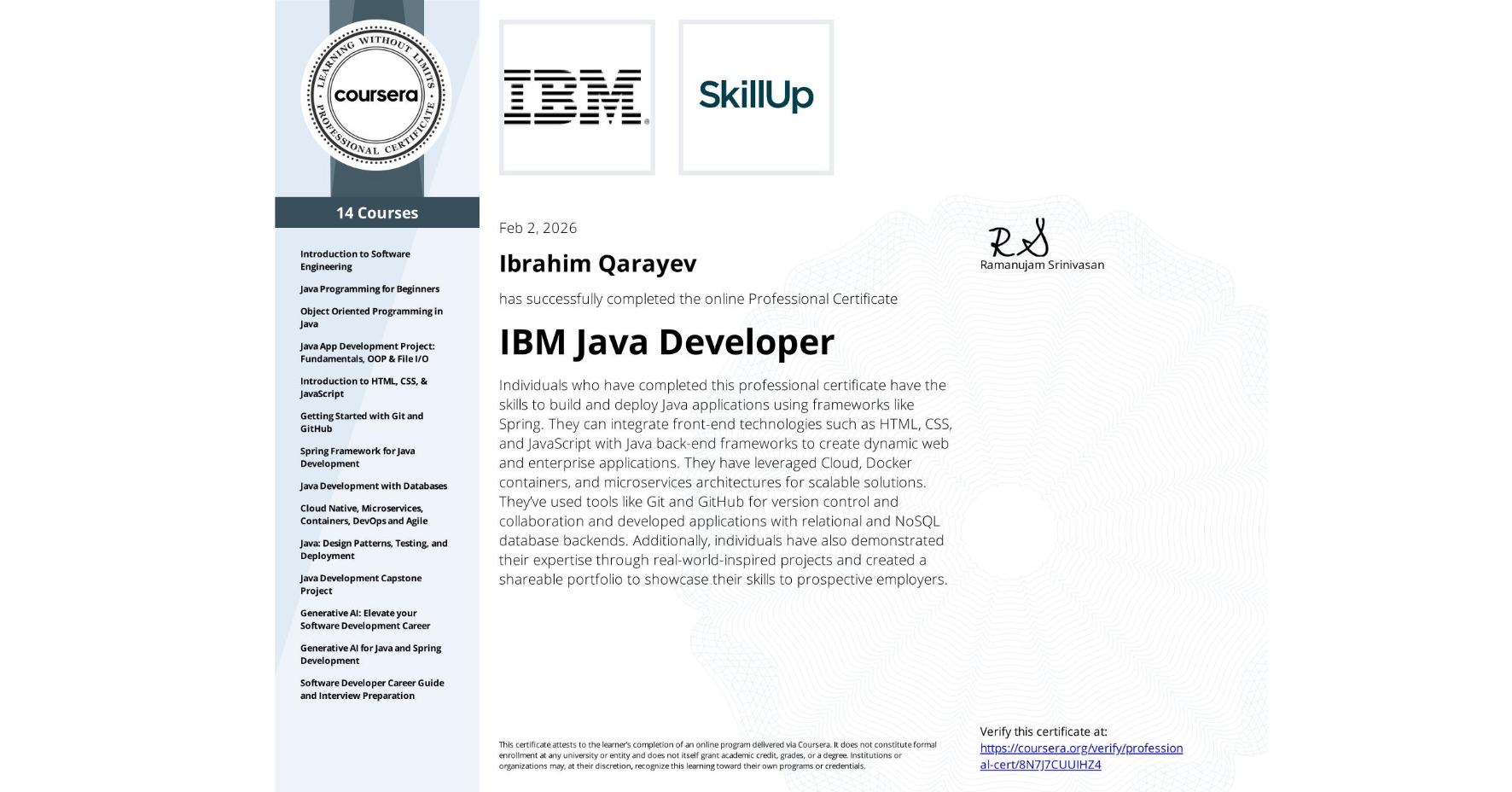The image size is (1512, 792).
Task: Click the IBM logo
Action: (x=577, y=97)
